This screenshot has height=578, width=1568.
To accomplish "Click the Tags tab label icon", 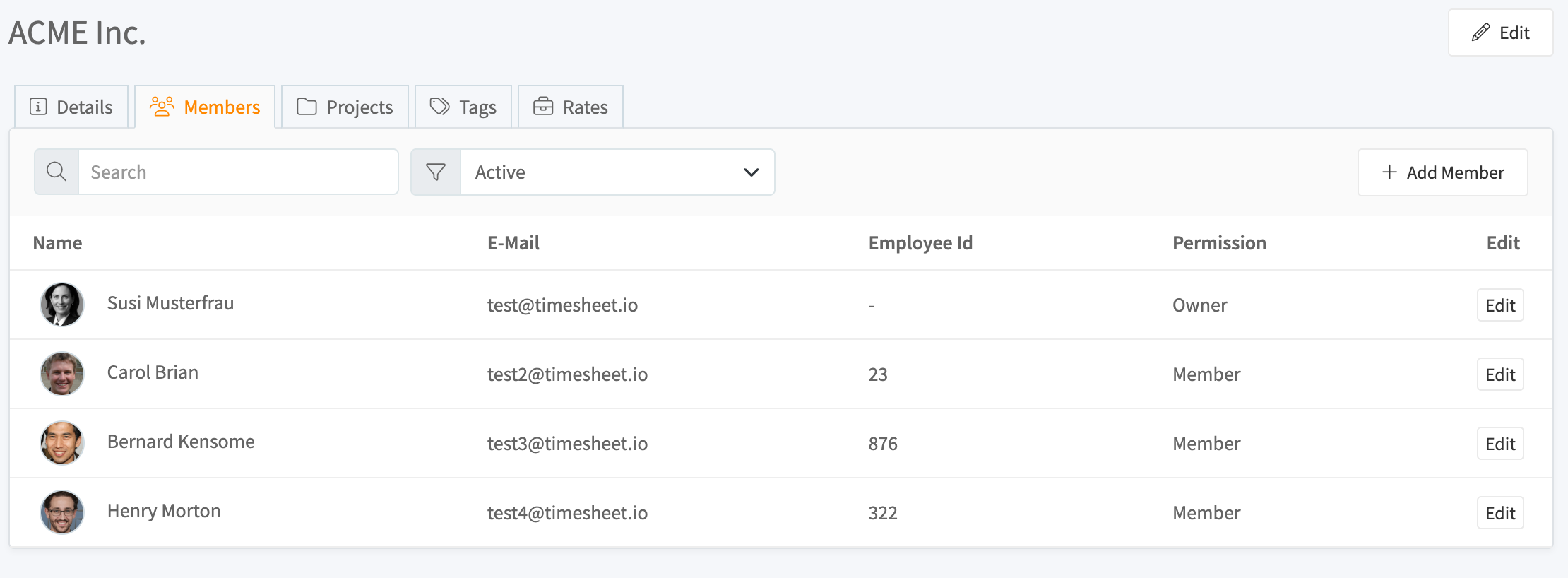I will coord(439,107).
